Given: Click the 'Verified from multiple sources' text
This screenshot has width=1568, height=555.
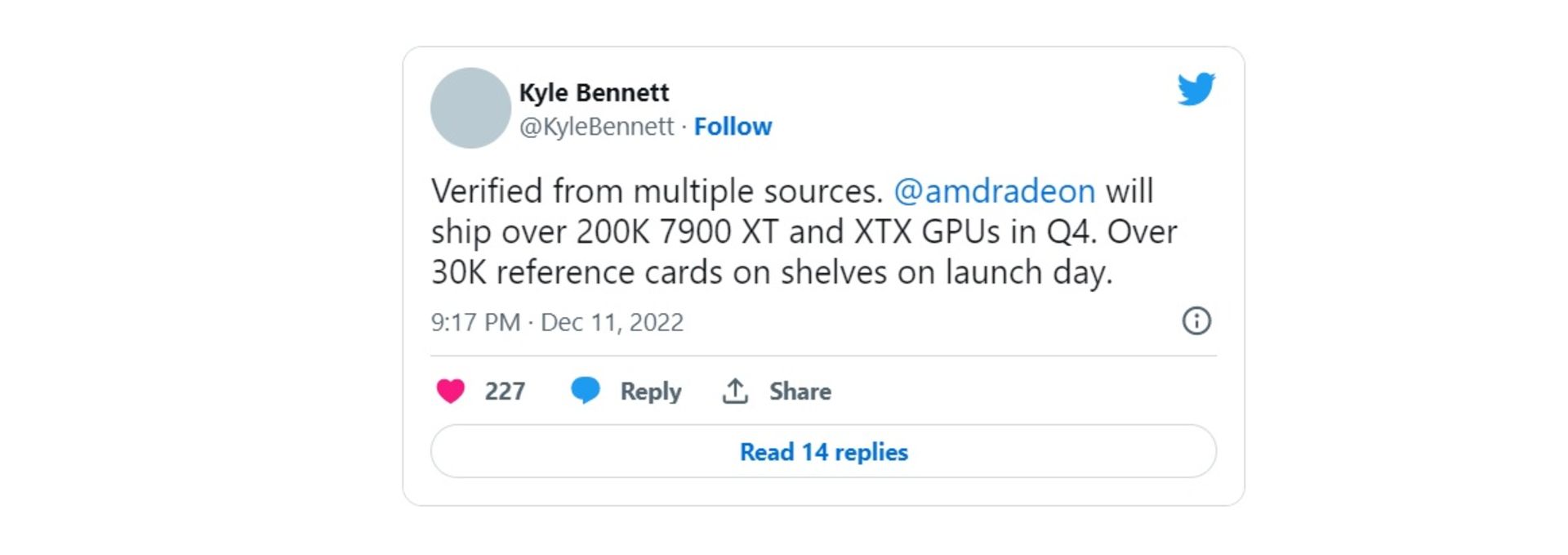Looking at the screenshot, I should tap(657, 191).
